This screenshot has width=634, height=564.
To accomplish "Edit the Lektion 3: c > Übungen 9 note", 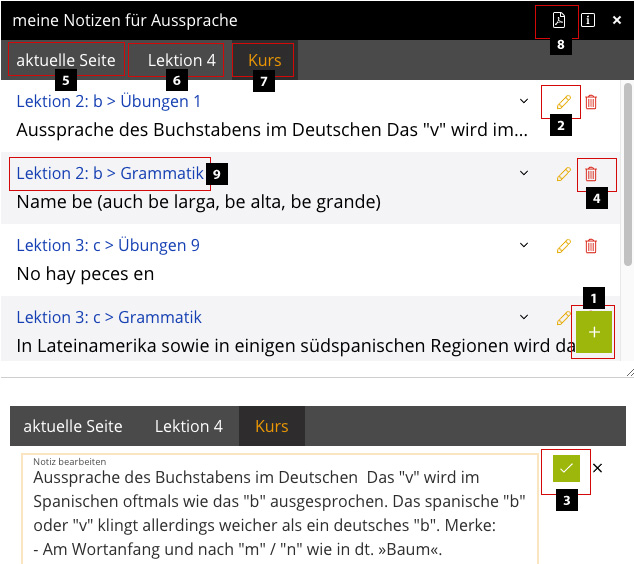I will [563, 246].
